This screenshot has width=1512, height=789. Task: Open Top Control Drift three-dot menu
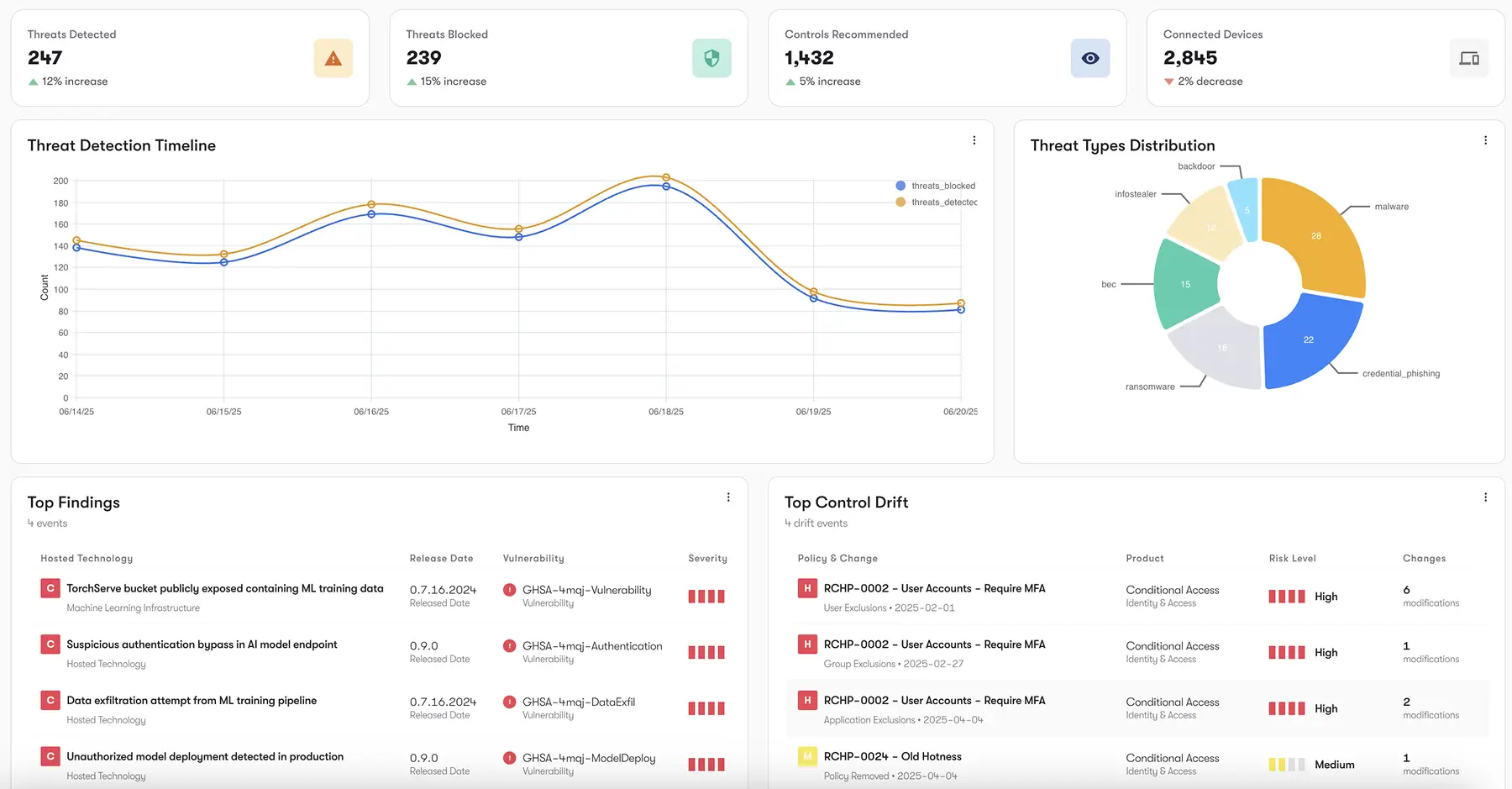1485,497
